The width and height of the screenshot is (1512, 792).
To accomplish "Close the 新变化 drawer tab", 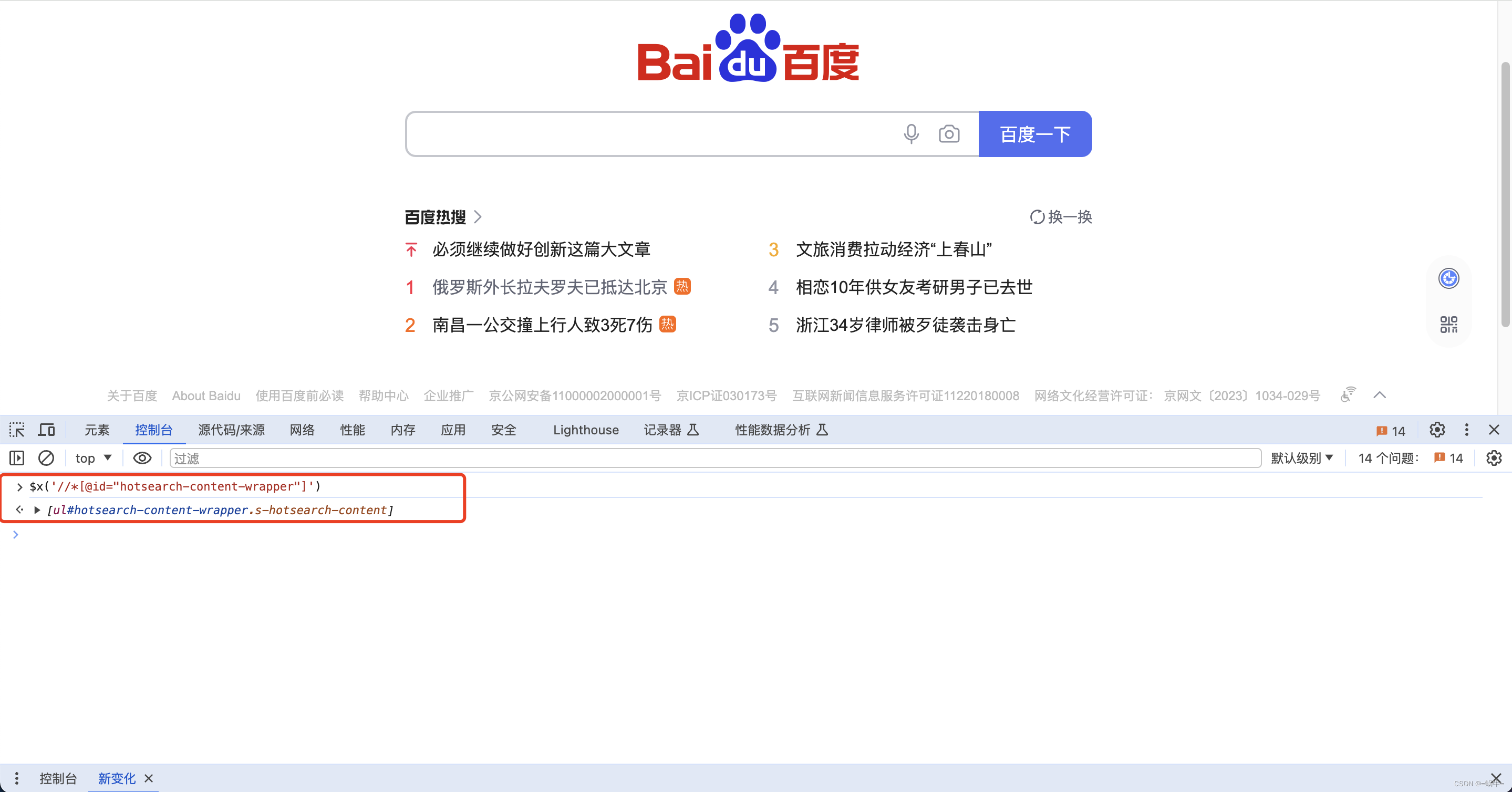I will [x=149, y=778].
